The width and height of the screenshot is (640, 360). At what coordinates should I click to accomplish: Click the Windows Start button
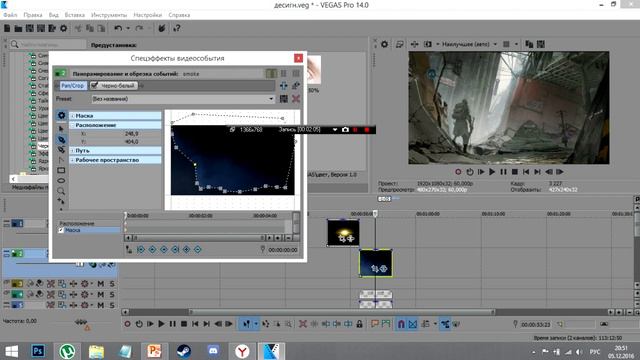[x=11, y=351]
